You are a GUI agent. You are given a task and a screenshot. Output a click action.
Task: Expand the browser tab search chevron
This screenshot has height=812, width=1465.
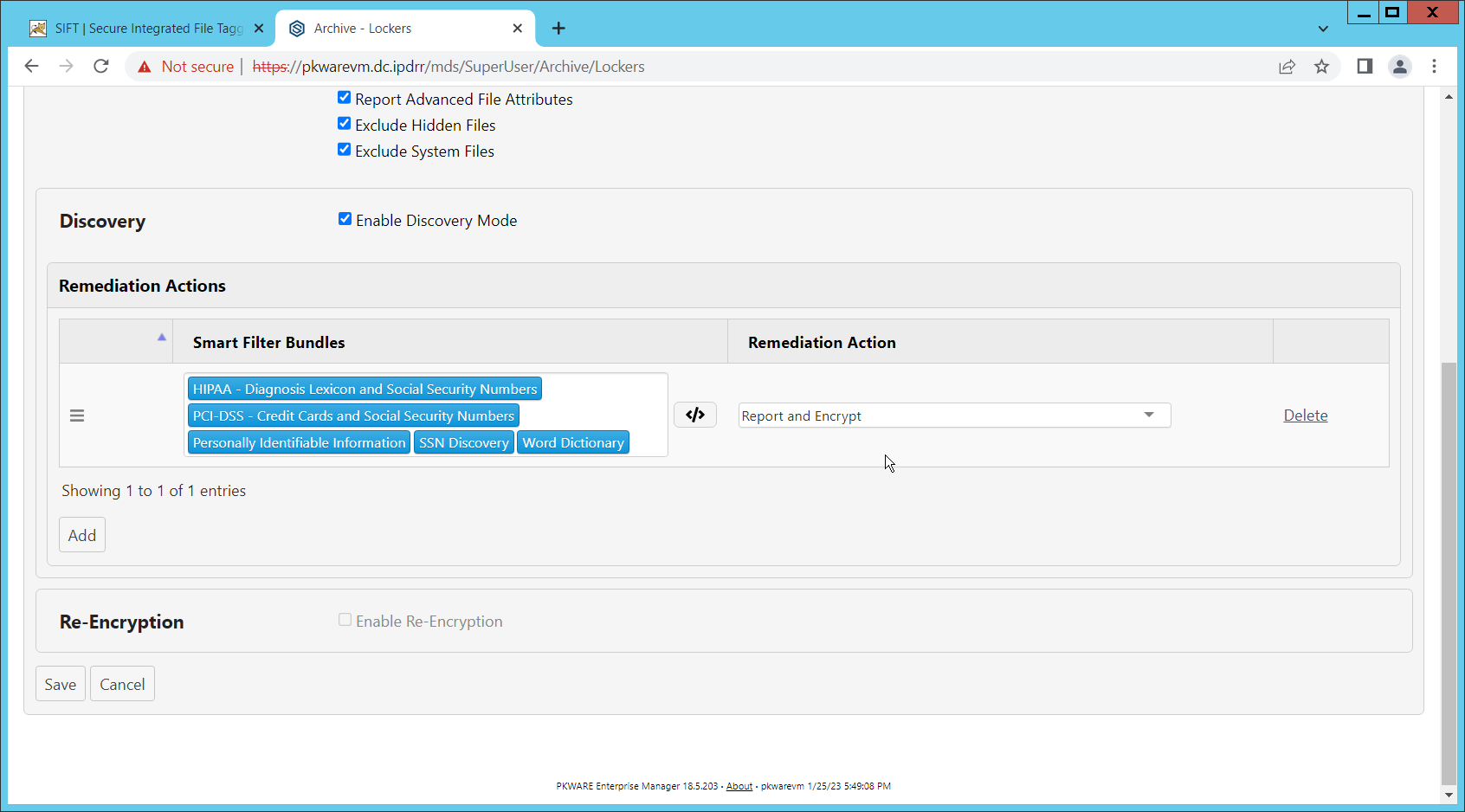pyautogui.click(x=1323, y=29)
